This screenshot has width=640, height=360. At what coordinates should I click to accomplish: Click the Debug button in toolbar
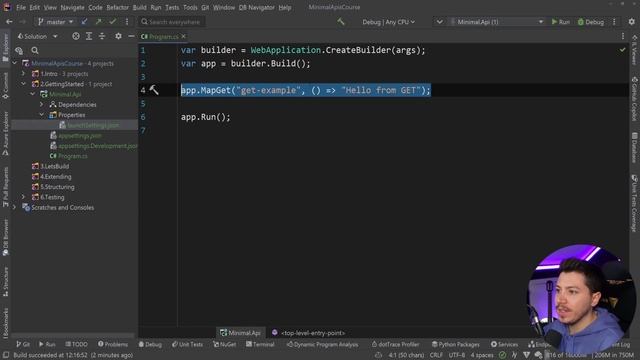[x=591, y=22]
